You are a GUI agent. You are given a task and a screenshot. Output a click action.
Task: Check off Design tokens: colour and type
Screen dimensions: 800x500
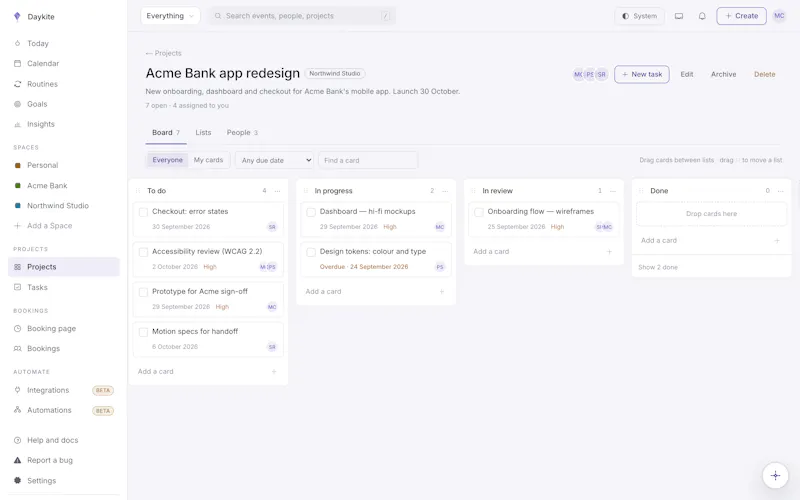[x=311, y=252]
